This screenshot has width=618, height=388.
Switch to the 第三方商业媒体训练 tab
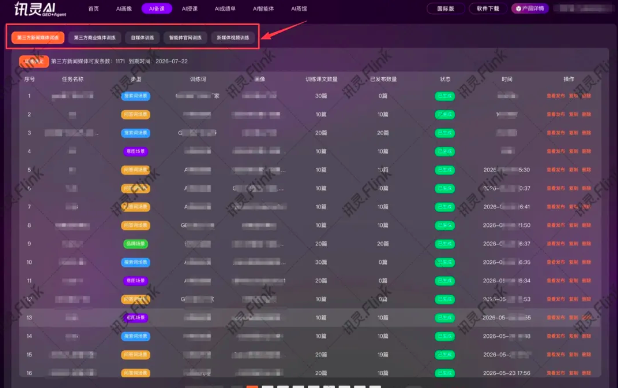(x=95, y=37)
